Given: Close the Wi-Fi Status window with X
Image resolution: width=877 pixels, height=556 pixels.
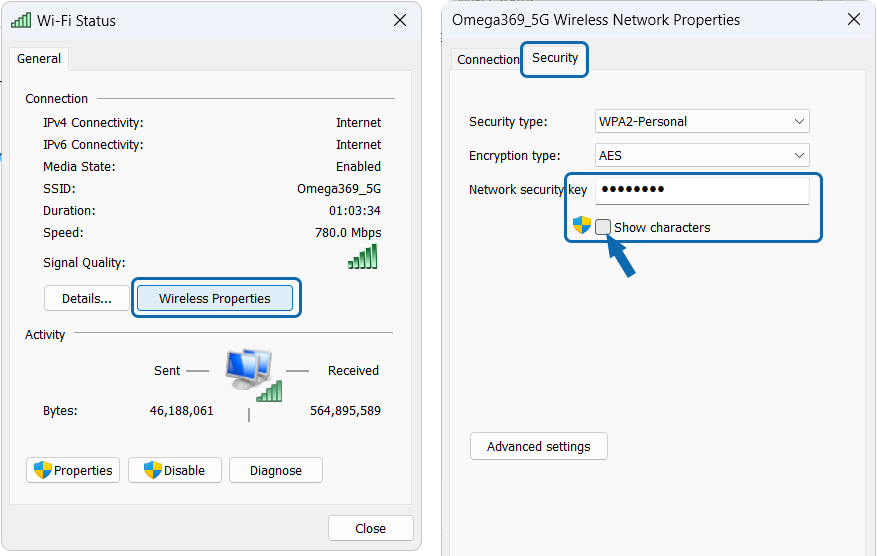Looking at the screenshot, I should 399,20.
